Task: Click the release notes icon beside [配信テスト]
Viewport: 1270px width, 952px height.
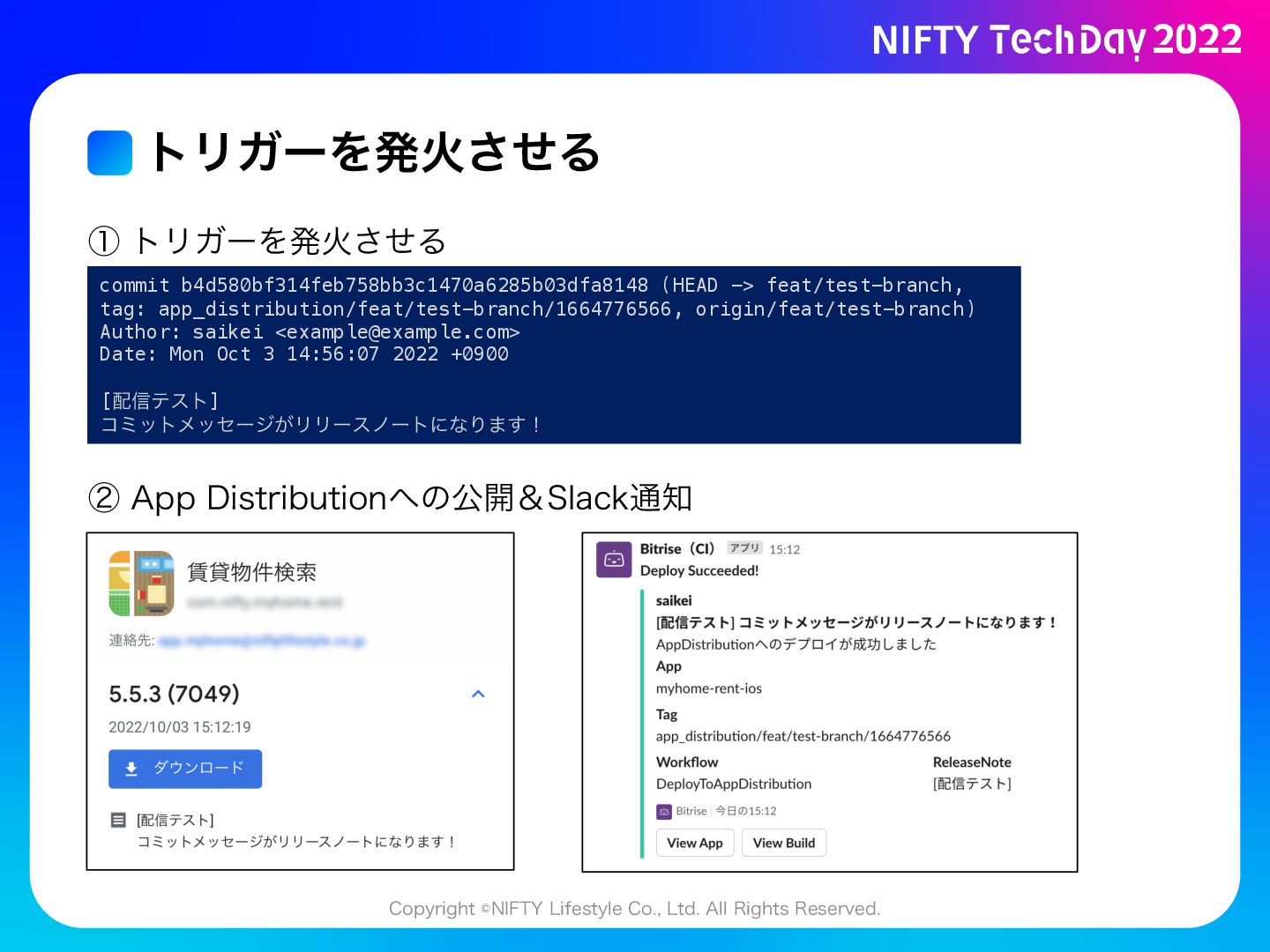Action: (118, 820)
